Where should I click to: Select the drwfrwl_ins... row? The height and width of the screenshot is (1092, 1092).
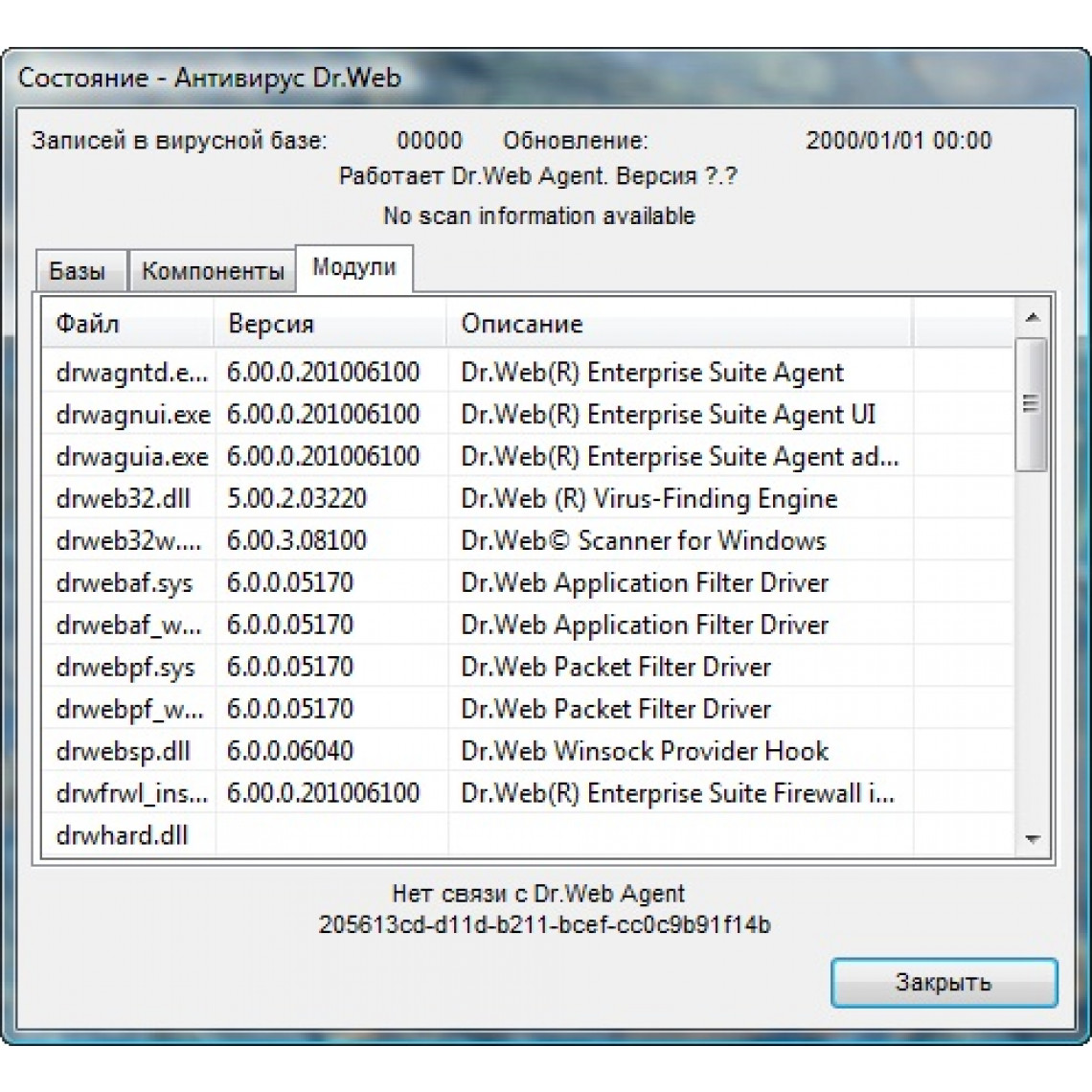527,793
